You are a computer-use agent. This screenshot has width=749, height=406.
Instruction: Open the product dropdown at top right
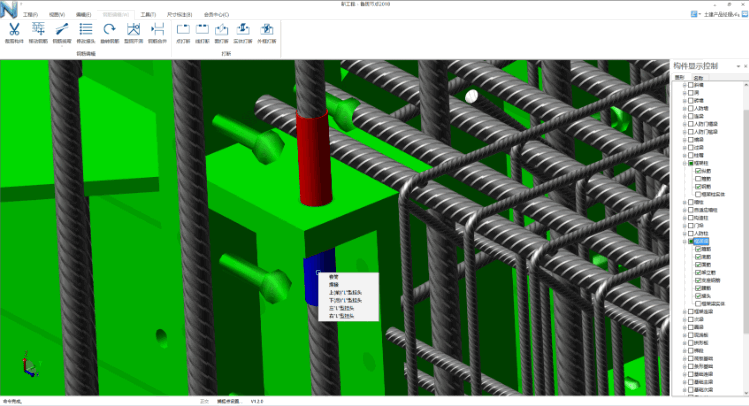point(710,15)
